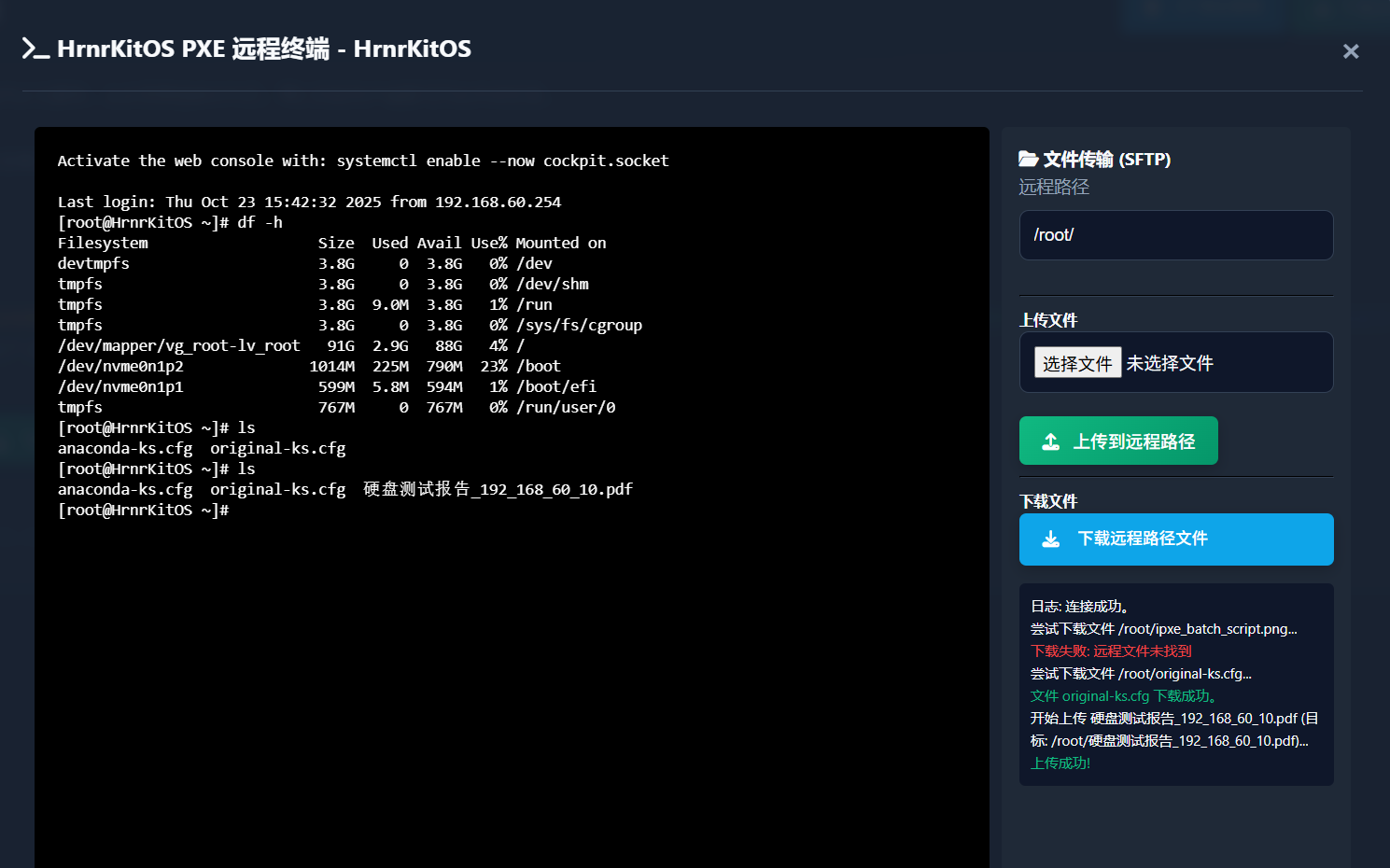Close the remote terminal dialog
The image size is (1390, 868).
(x=1350, y=51)
